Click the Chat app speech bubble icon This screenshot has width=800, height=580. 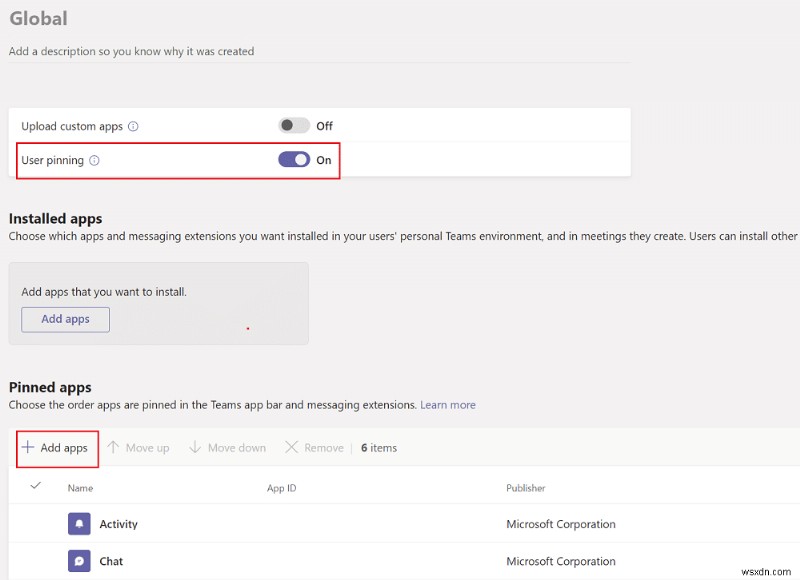click(x=79, y=561)
